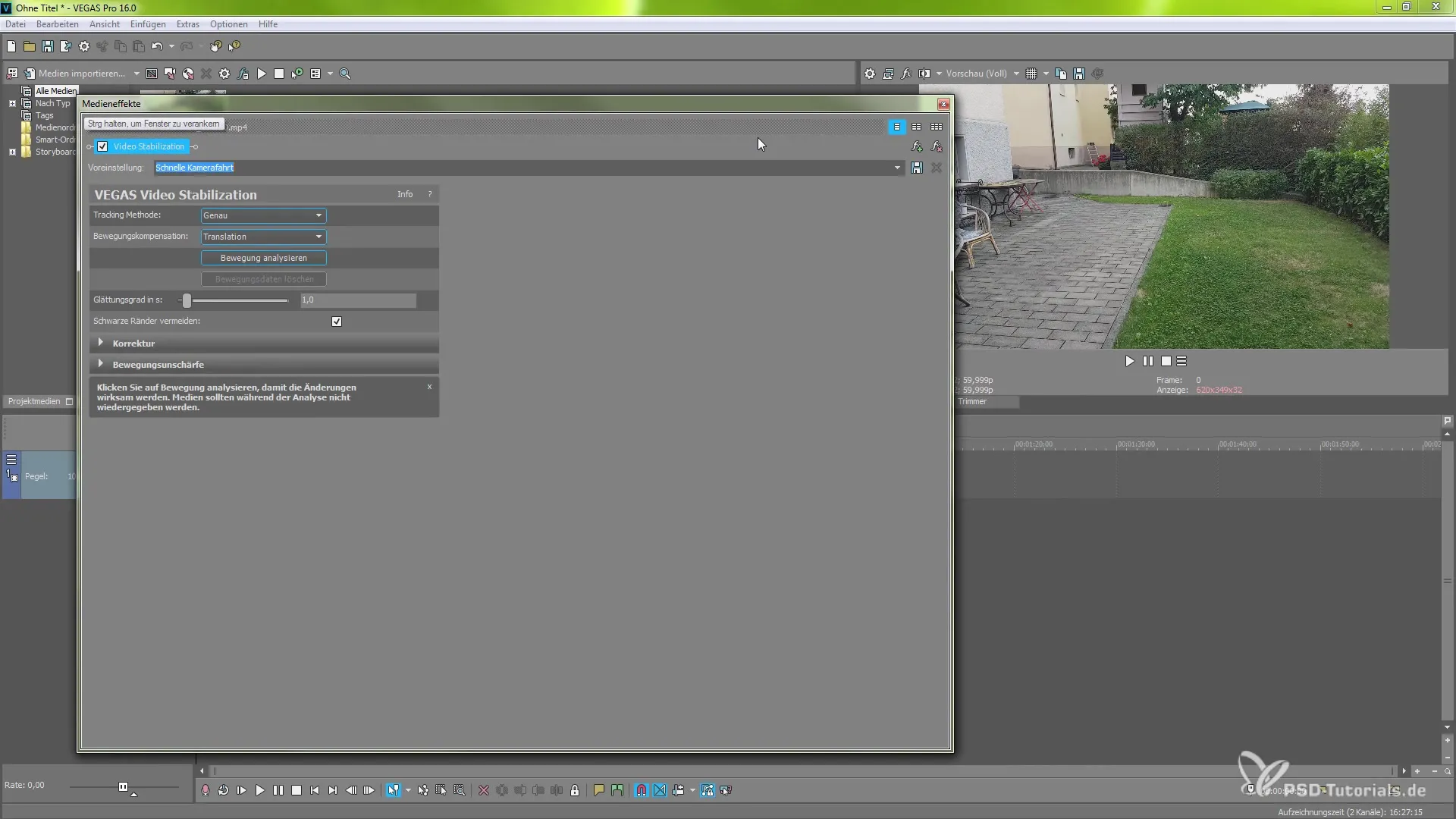This screenshot has height=819, width=1456.
Task: Click the What's This help cursor icon
Action: click(x=234, y=46)
